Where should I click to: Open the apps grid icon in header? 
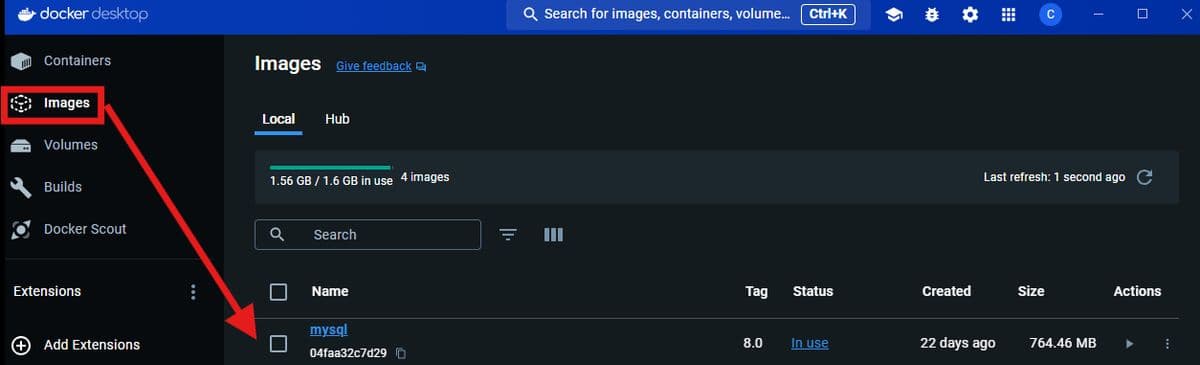pos(1008,15)
